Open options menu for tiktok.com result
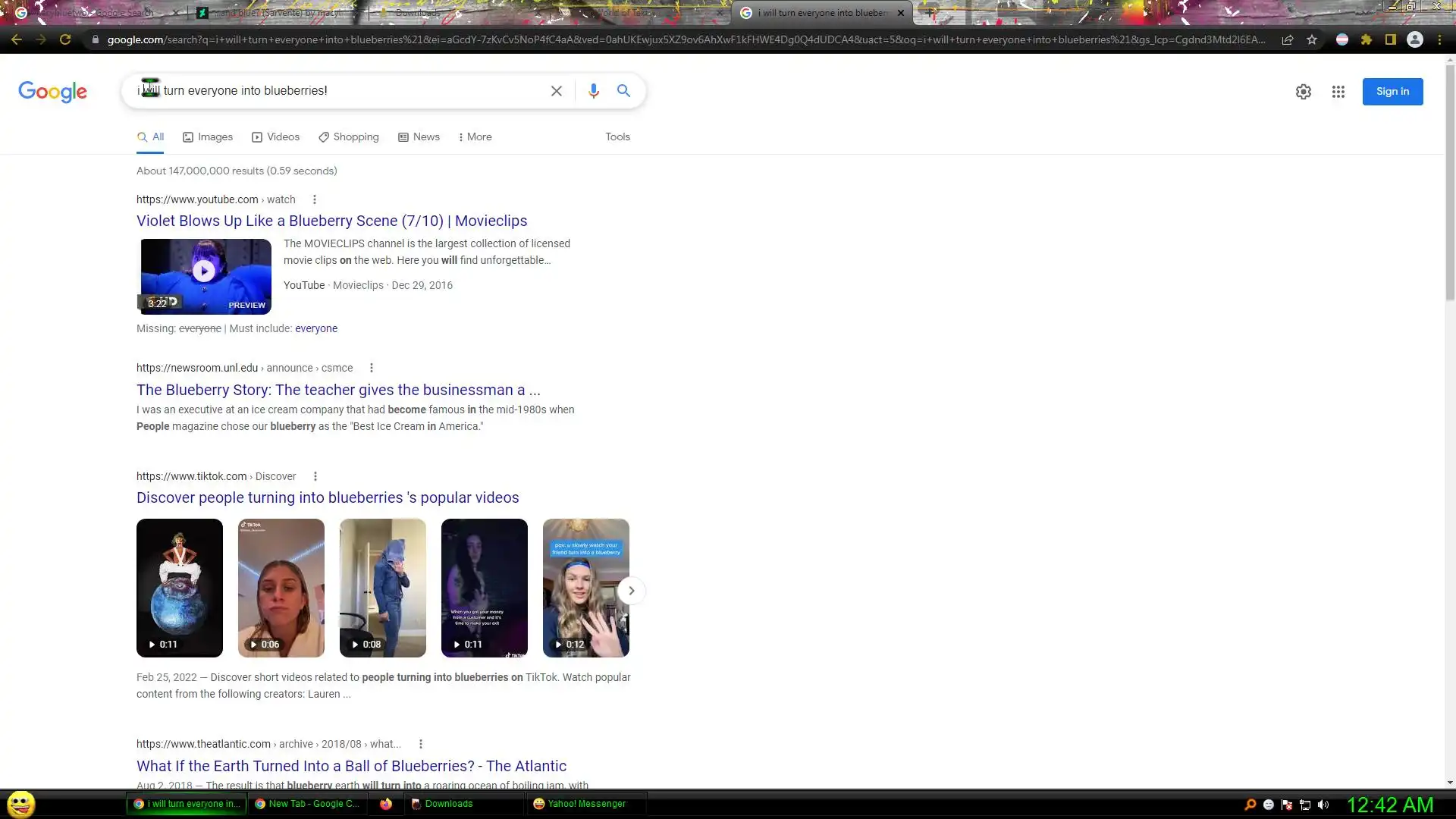 [315, 476]
